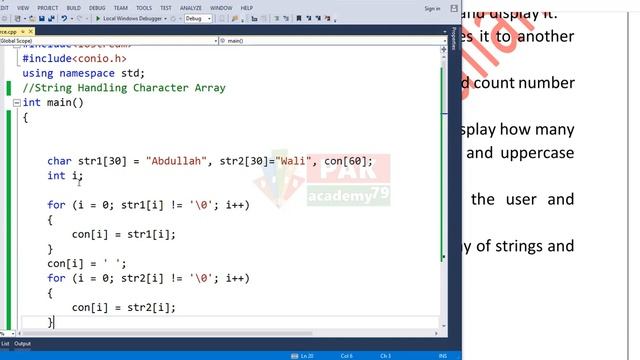Screen dimensions: 640x360
Task: Click the status bar keyboard icon
Action: 295,356
